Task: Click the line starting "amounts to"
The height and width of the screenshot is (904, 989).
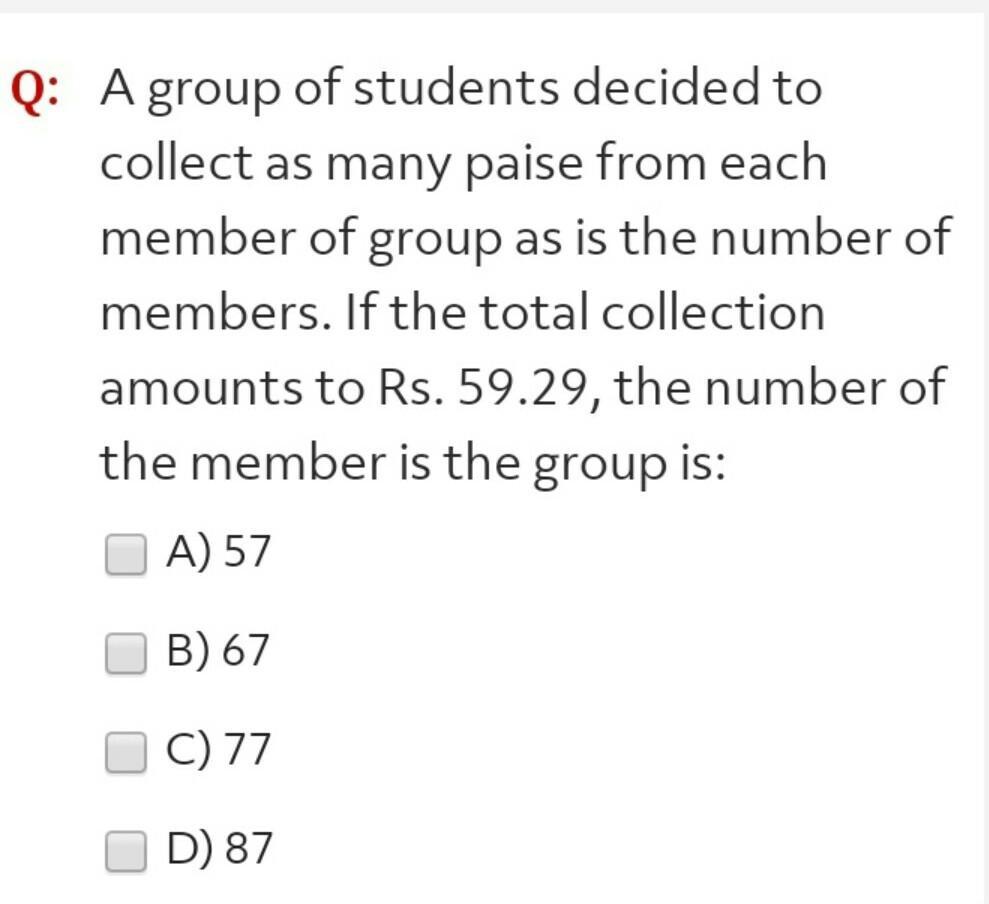Action: 521,388
